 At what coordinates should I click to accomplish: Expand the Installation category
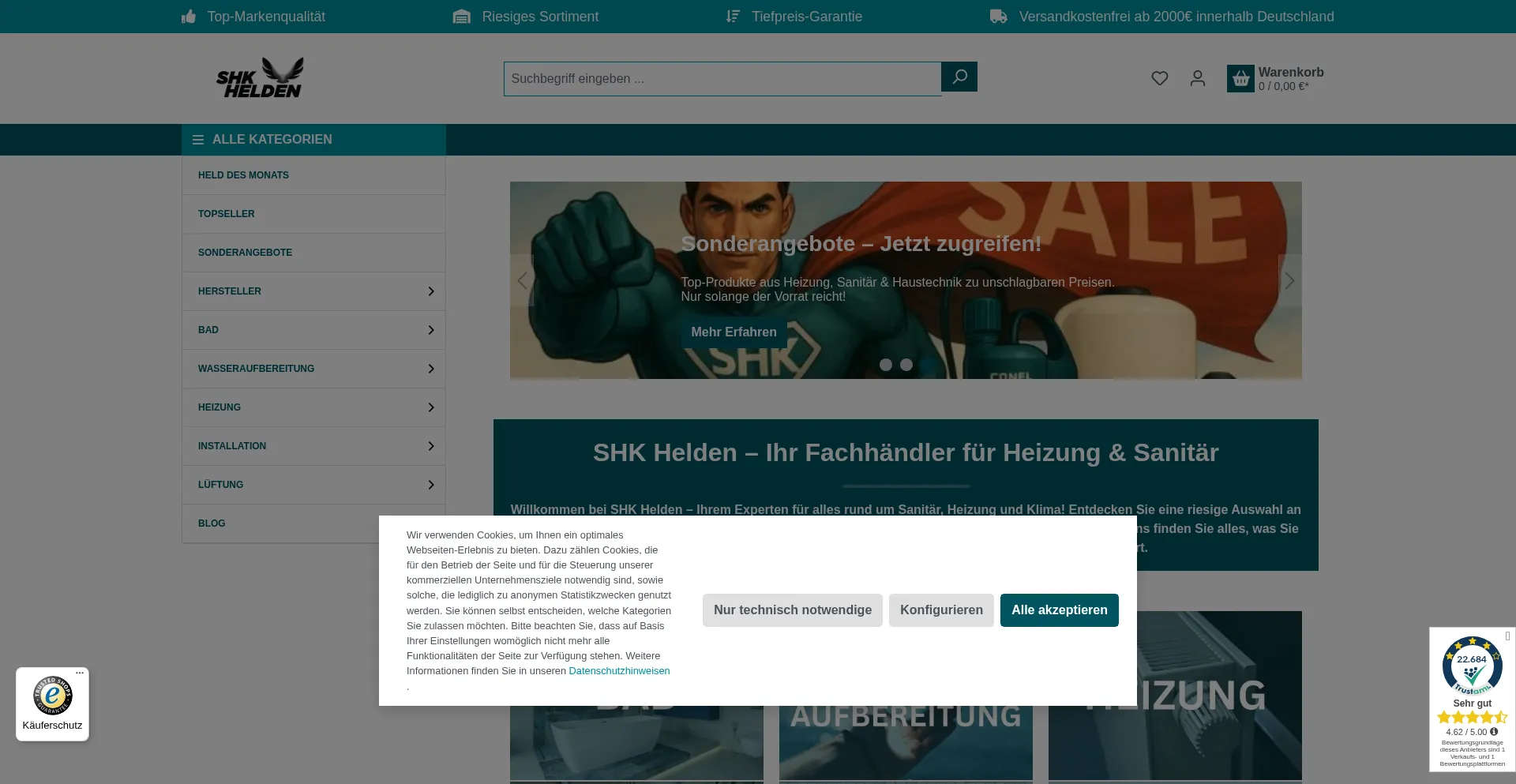pyautogui.click(x=431, y=446)
